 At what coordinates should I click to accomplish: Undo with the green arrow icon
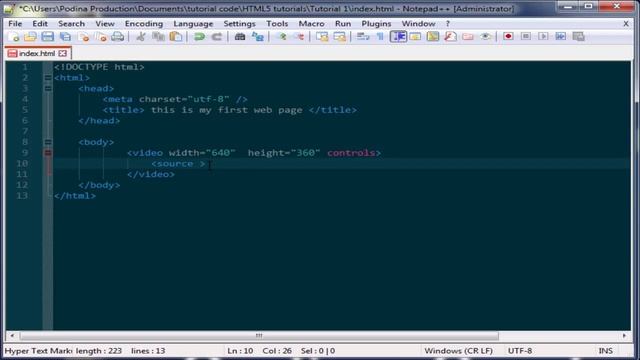199,37
